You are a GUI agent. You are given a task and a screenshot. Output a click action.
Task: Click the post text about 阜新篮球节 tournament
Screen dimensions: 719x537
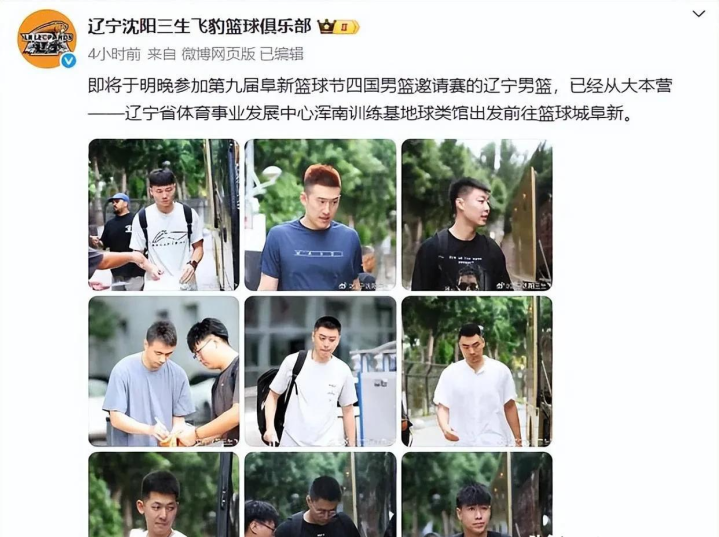(x=380, y=86)
